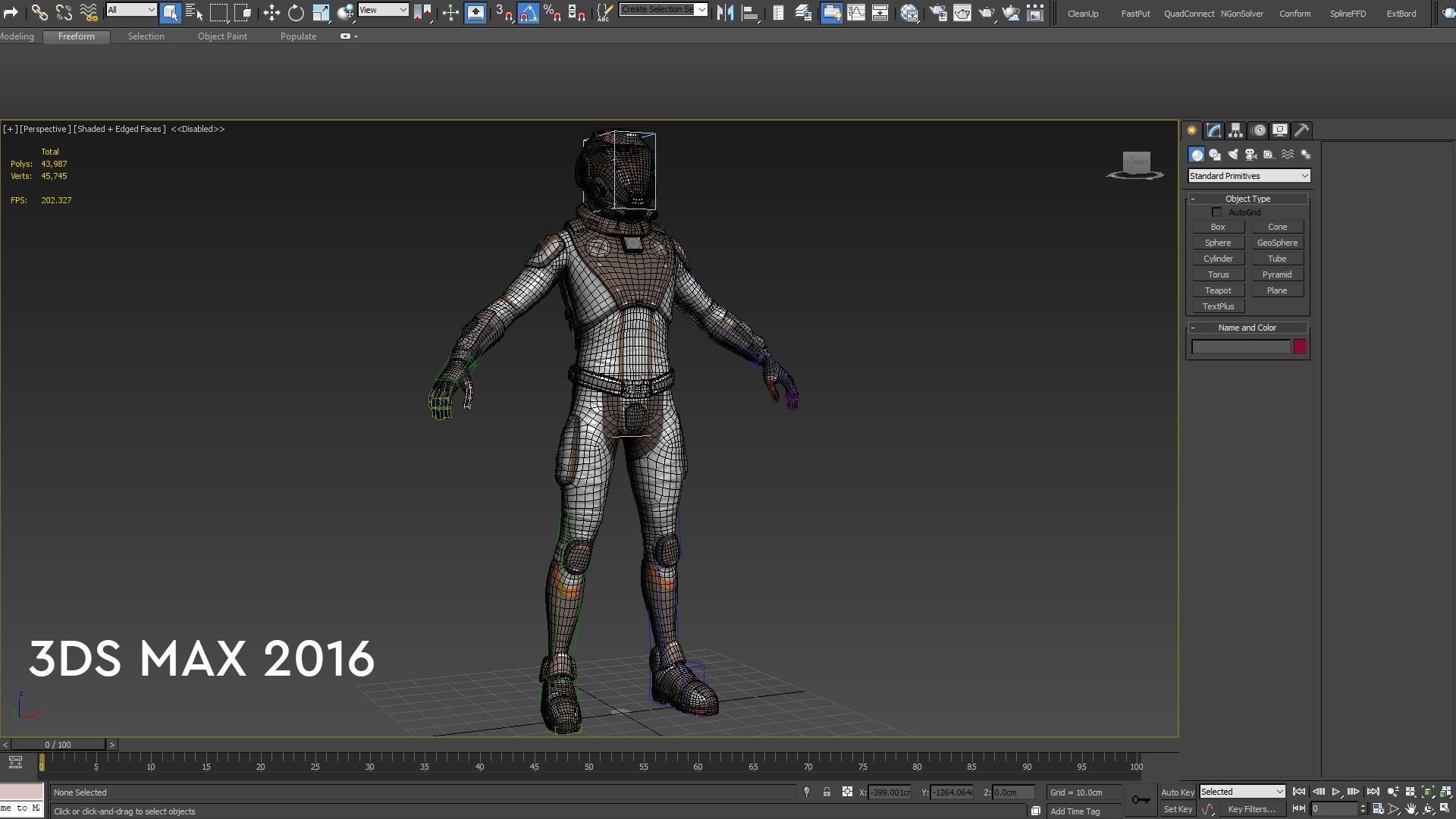Screen dimensions: 1456x819
Task: Open the Hierarchy command panel tab
Action: (x=1236, y=130)
